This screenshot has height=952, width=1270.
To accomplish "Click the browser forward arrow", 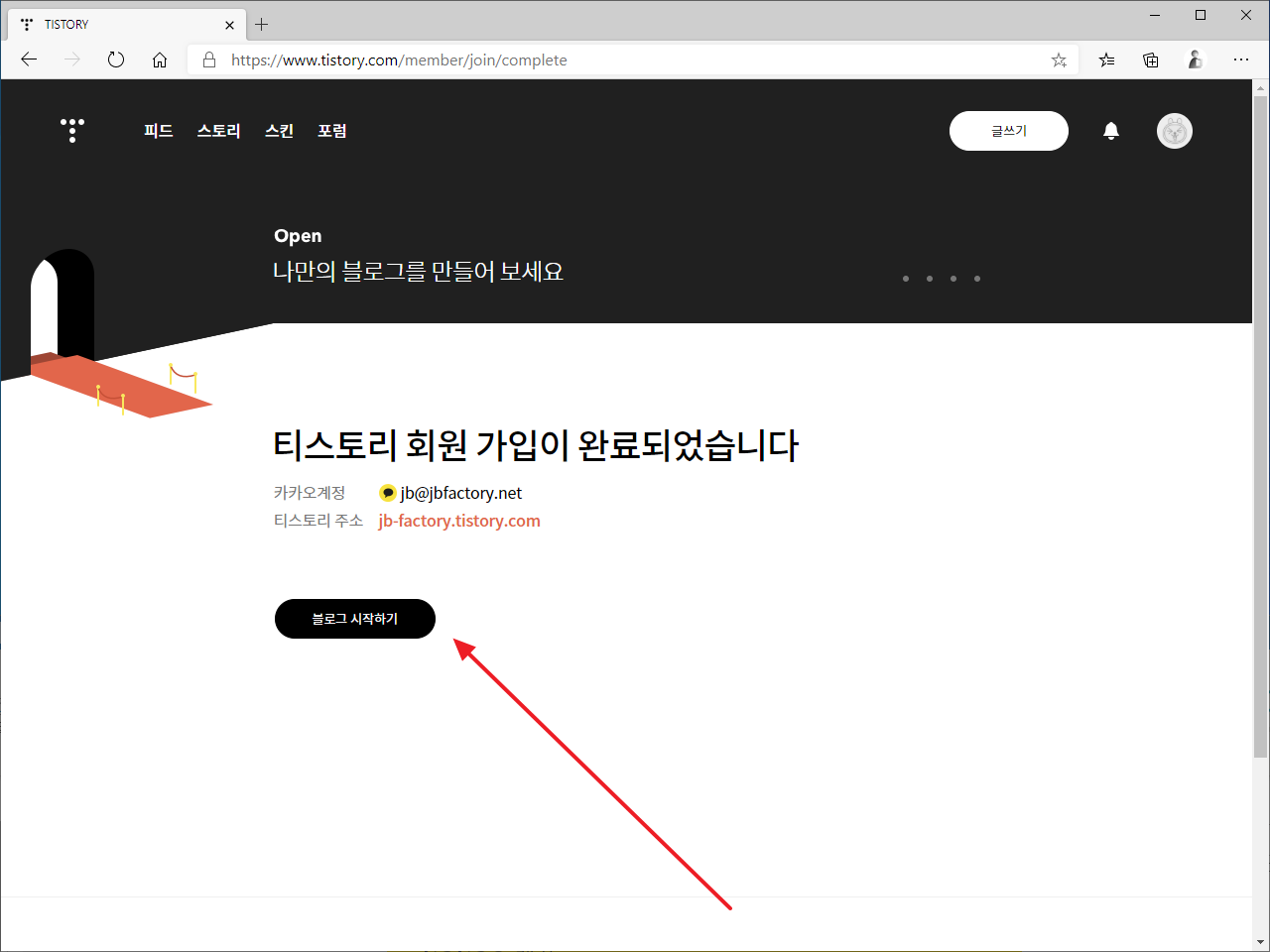I will tap(72, 59).
